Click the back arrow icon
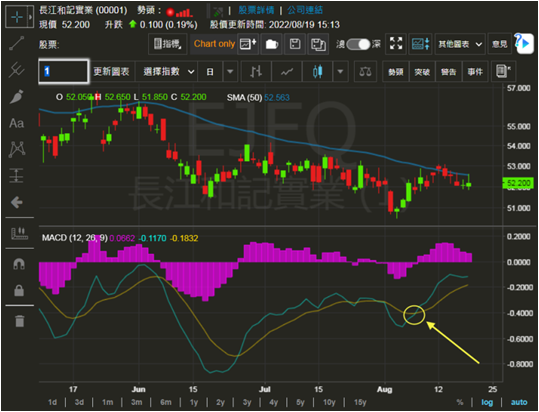This screenshot has height=412, width=539. pos(17,202)
